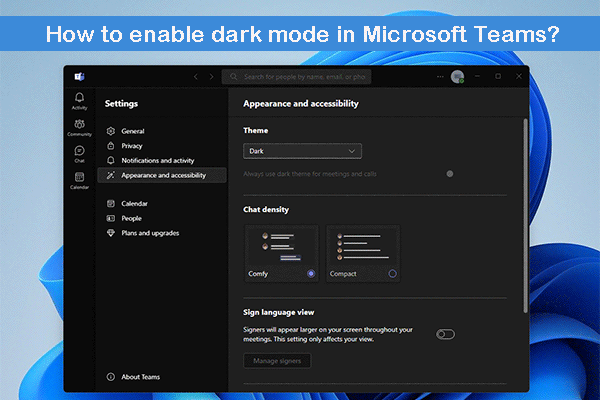Open Notifications and activity settings
600x400 pixels.
tap(162, 160)
